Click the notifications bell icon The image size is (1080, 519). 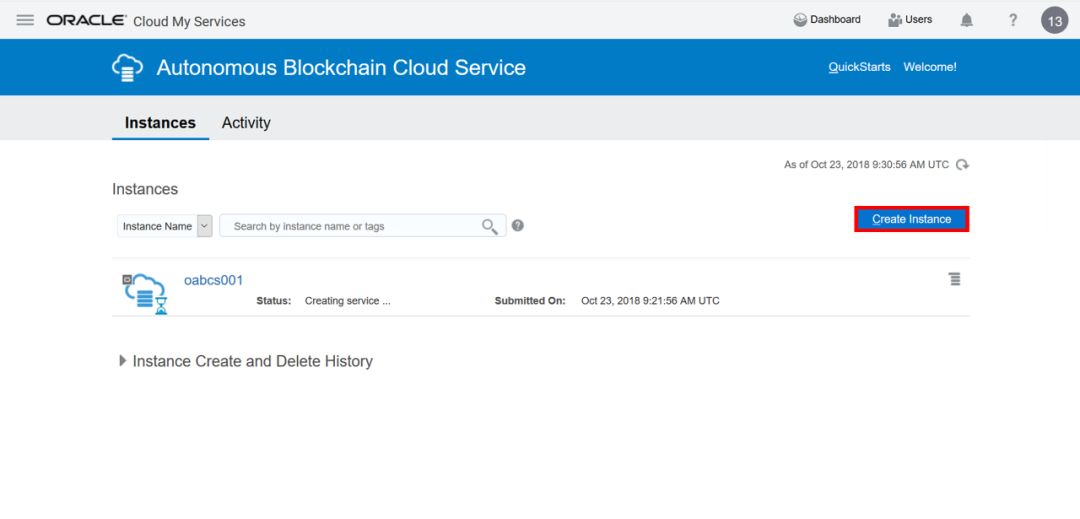click(966, 20)
